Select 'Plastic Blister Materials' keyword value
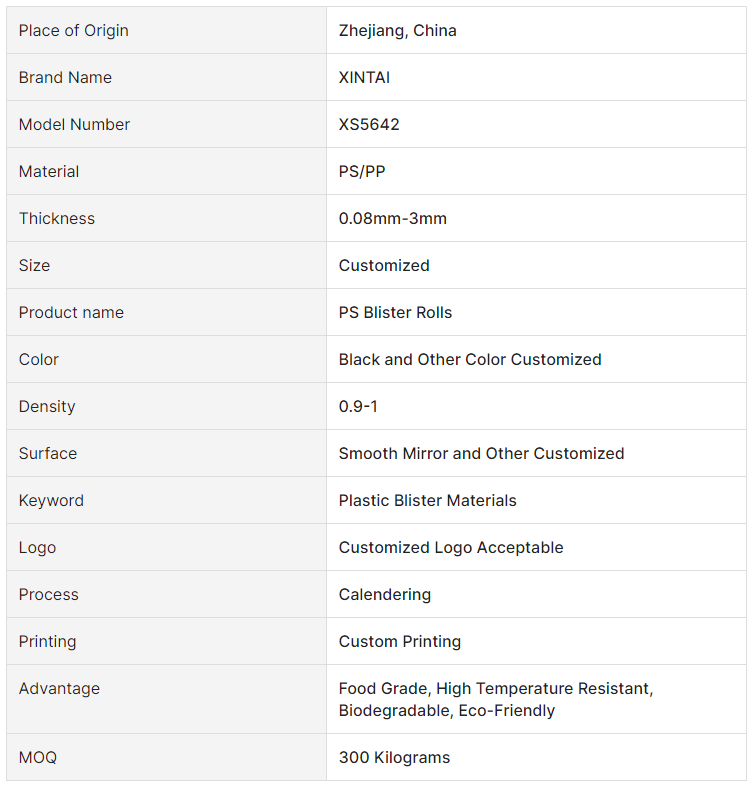Image resolution: width=753 pixels, height=787 pixels. (427, 500)
